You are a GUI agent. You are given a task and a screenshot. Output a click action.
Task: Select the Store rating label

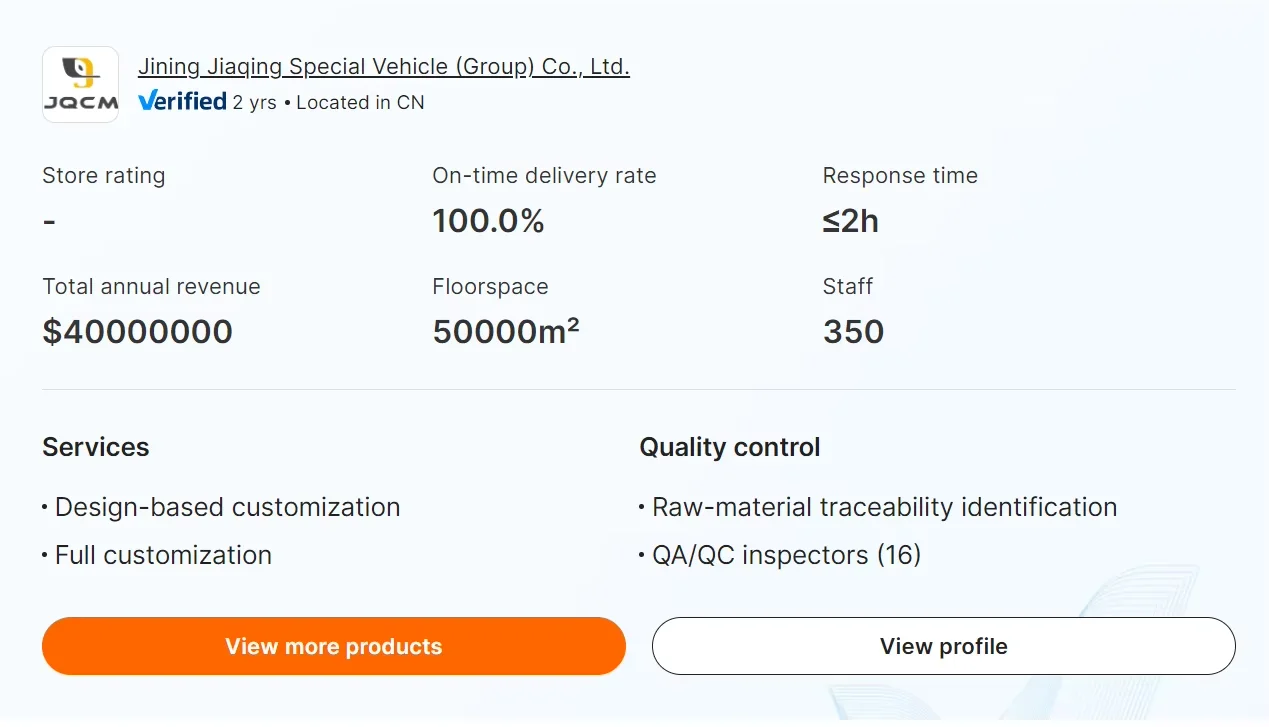tap(104, 176)
